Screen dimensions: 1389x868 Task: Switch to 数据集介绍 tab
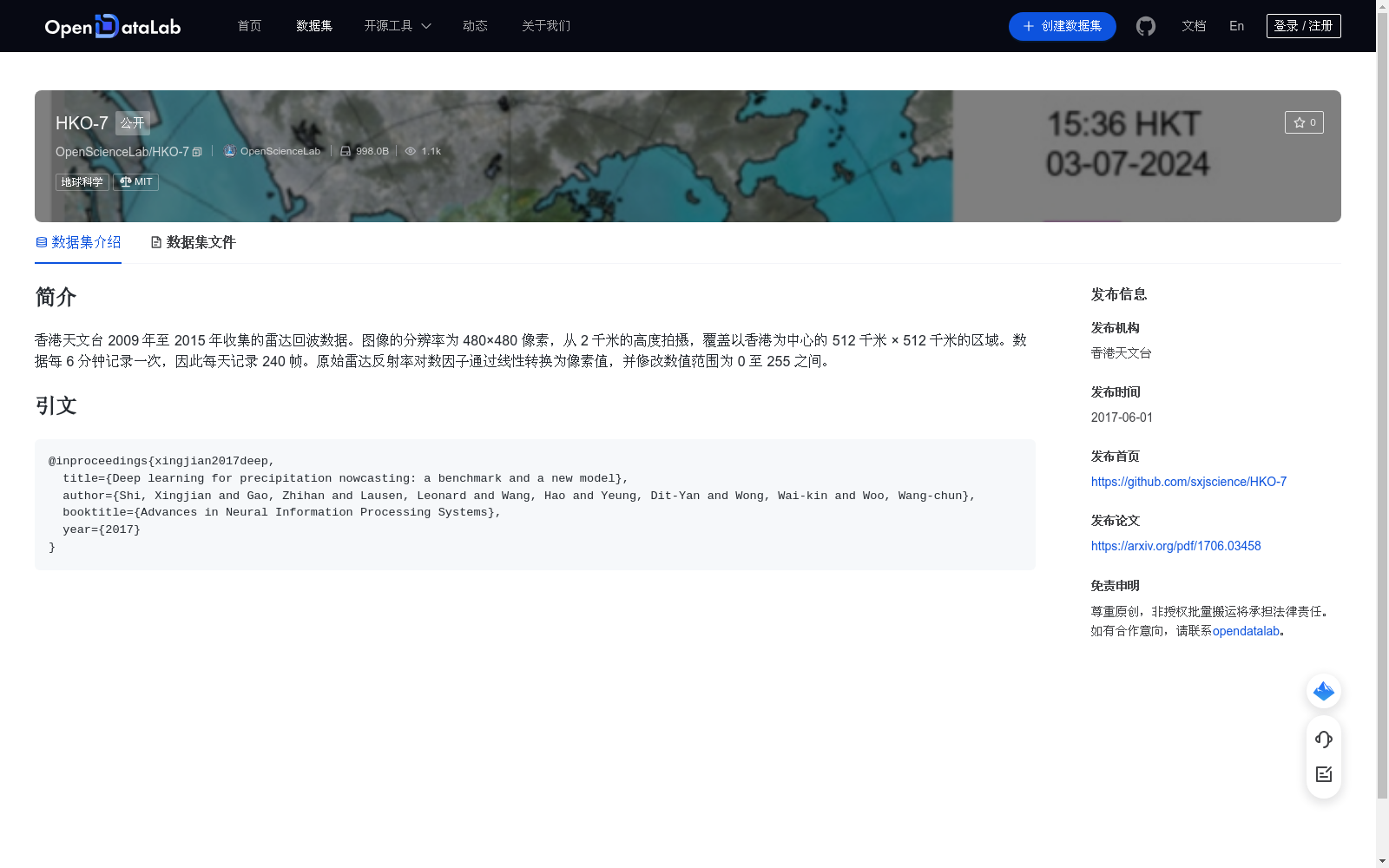(x=78, y=242)
